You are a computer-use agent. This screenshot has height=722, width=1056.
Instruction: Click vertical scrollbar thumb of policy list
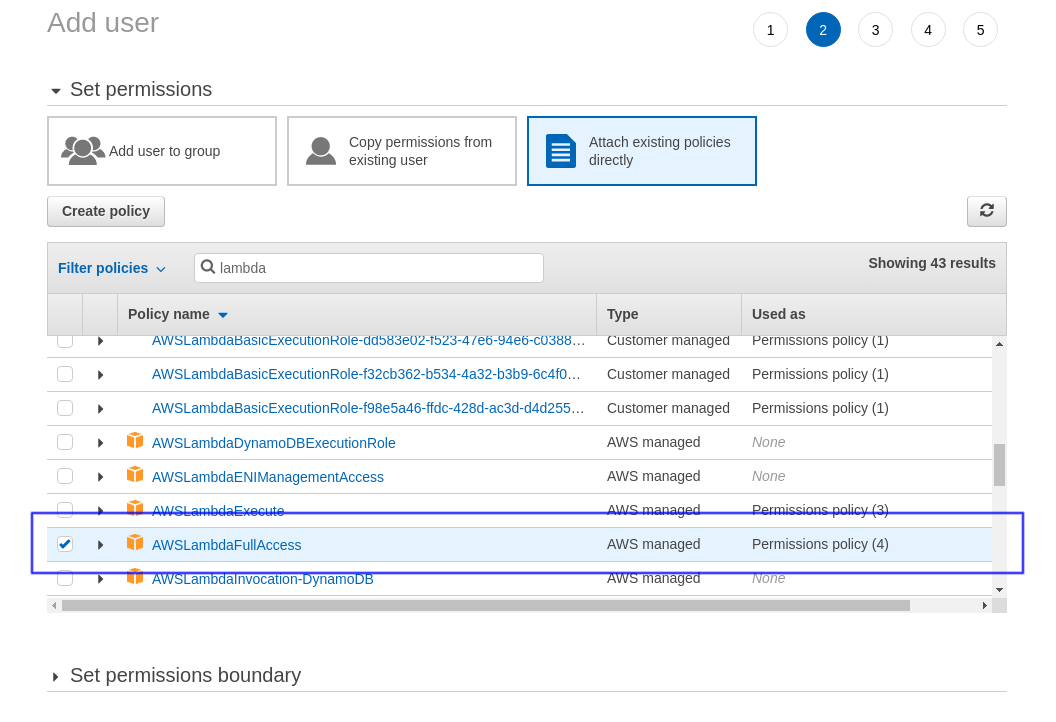[x=999, y=465]
